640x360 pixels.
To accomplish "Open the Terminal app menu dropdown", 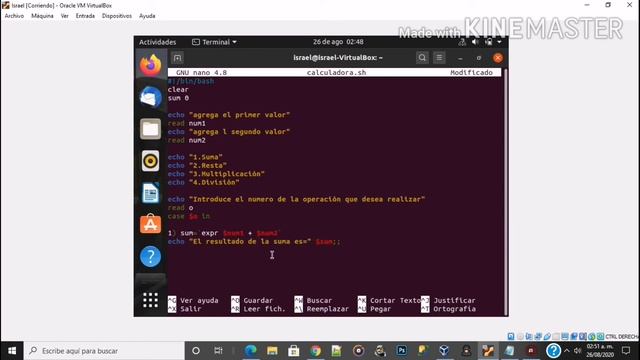I will (x=214, y=42).
